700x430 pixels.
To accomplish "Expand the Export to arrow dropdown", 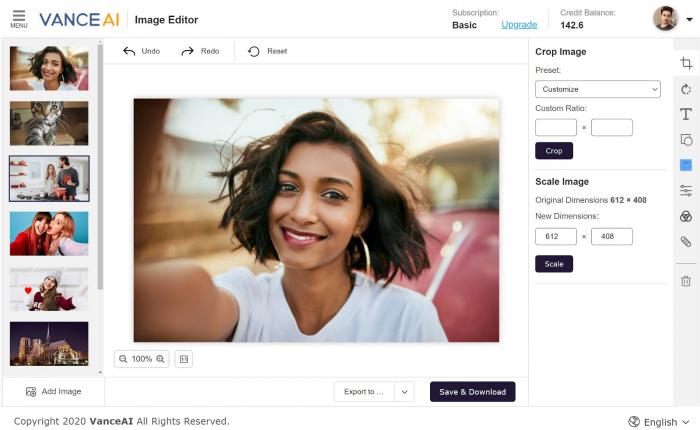I will tap(404, 392).
